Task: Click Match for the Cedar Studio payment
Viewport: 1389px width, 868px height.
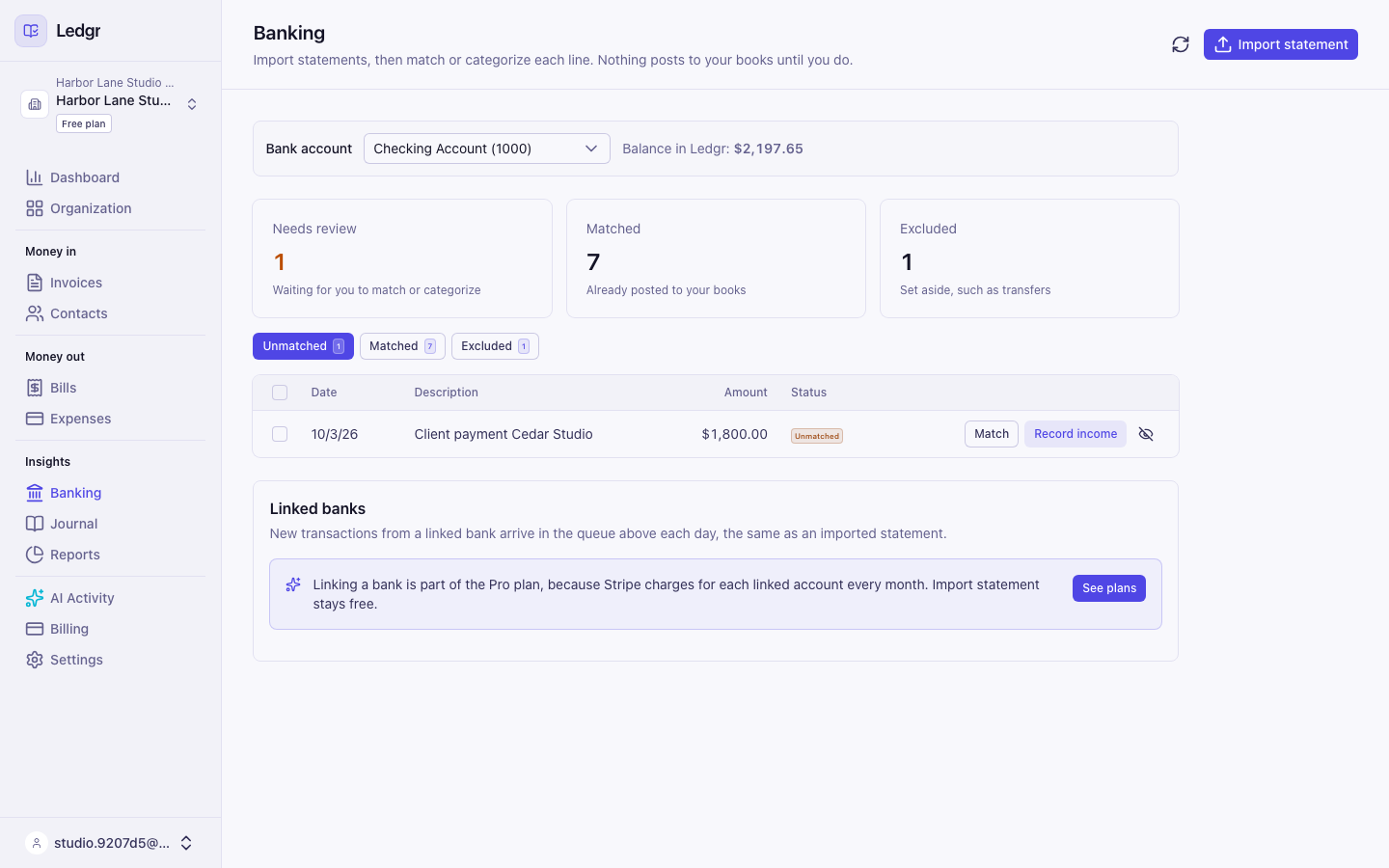Action: 992,434
